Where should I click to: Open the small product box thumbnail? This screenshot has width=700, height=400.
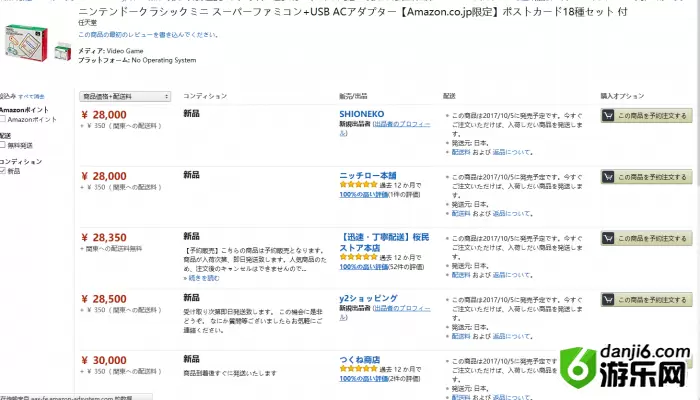62,52
